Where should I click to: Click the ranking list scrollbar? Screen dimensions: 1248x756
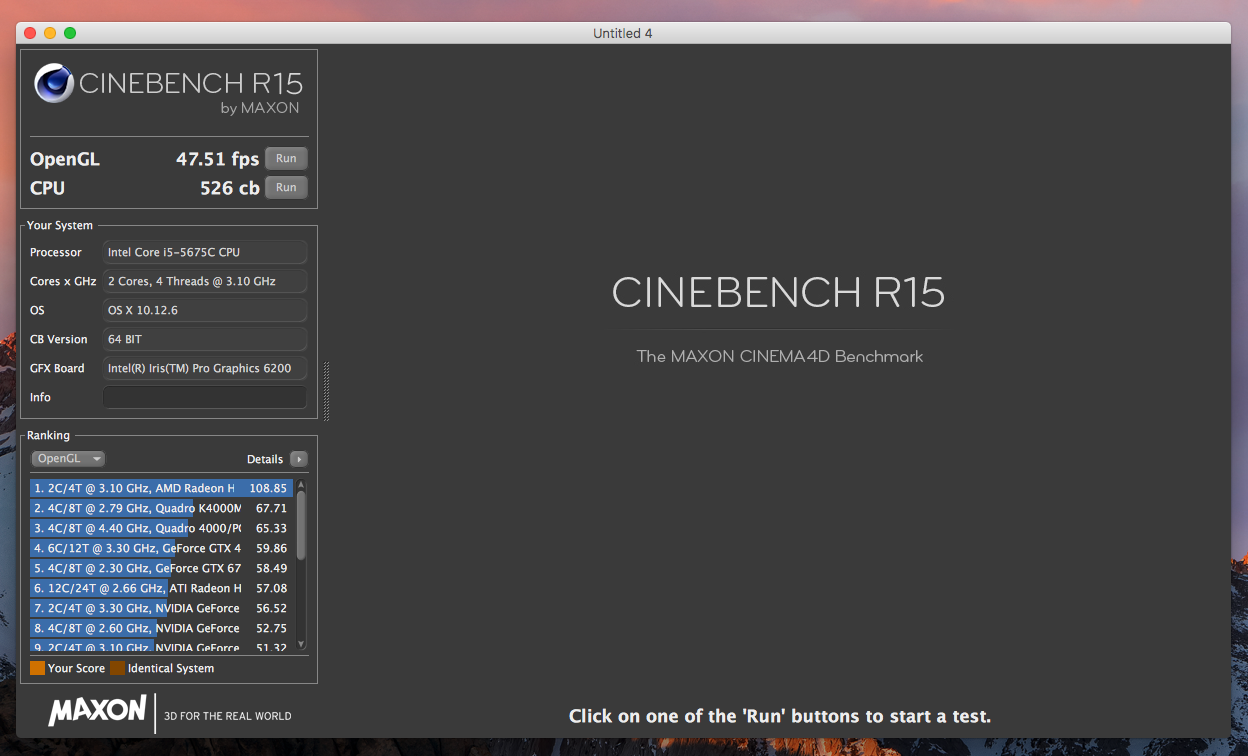point(302,525)
